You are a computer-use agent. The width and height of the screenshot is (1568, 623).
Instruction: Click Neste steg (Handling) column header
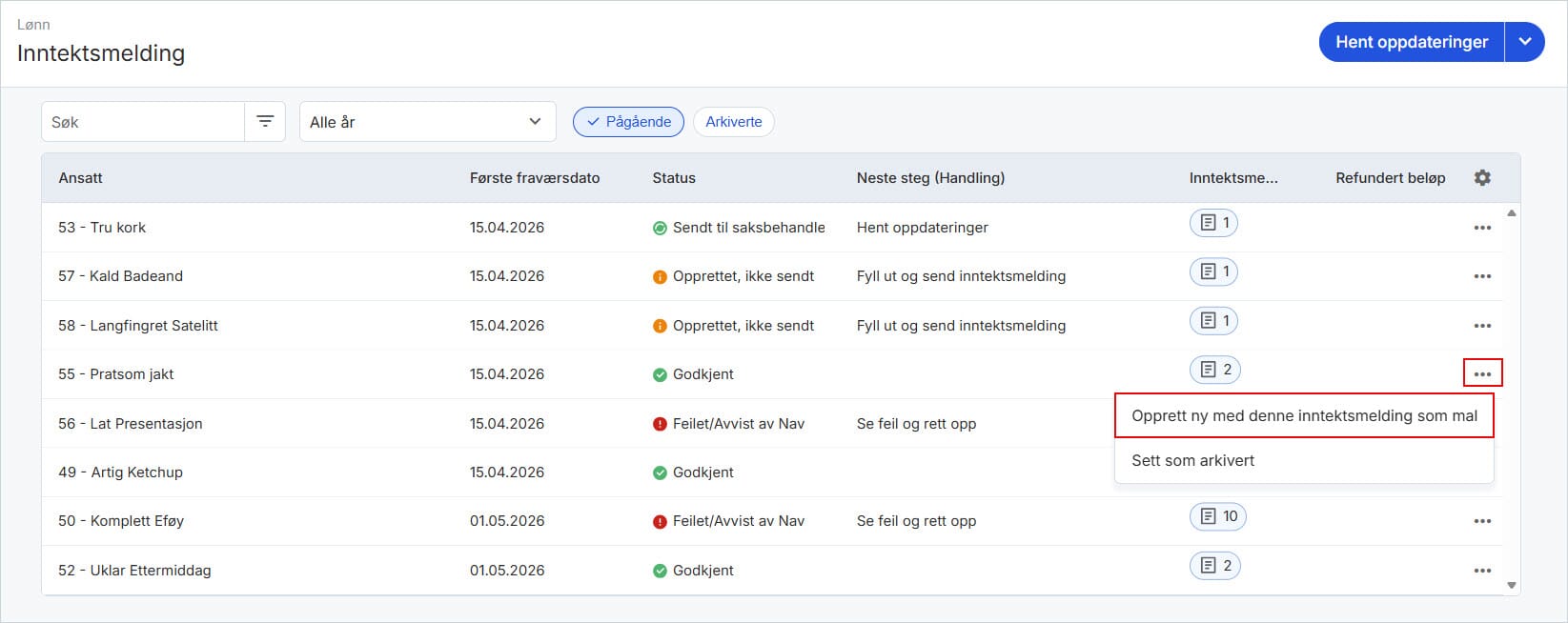(930, 178)
